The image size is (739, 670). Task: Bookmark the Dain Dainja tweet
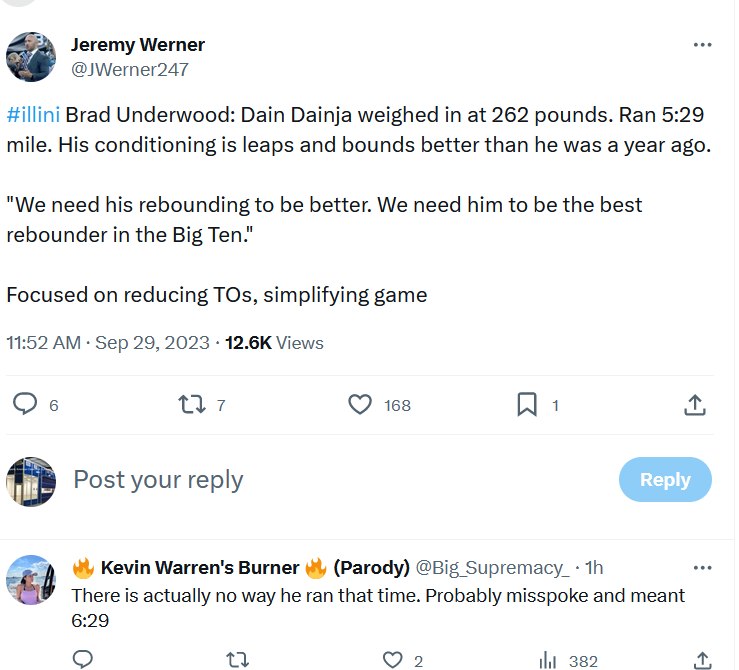[x=527, y=405]
